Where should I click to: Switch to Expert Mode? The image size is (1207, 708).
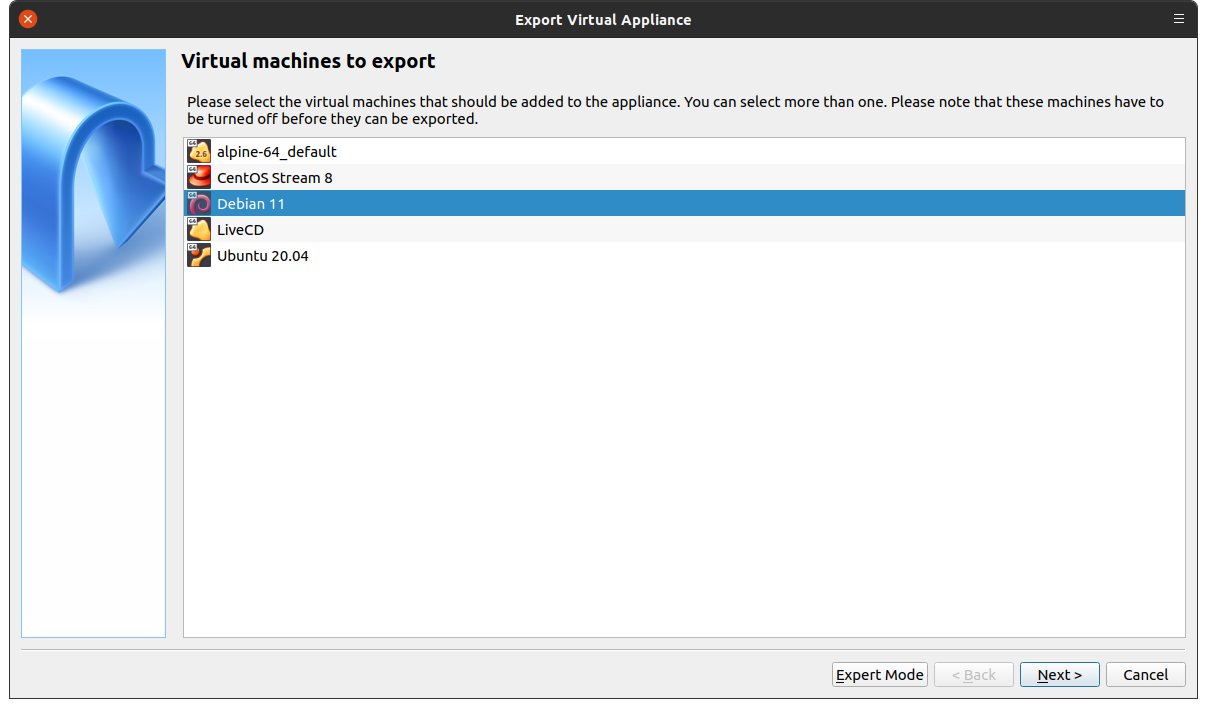tap(880, 675)
